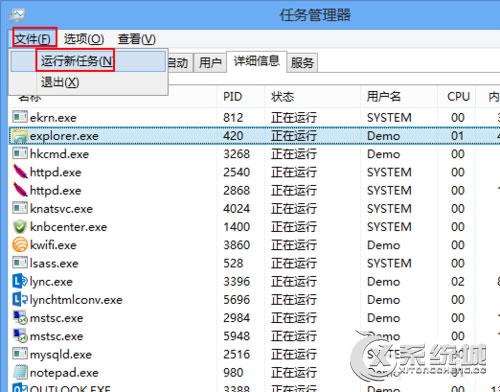Click the explorer.exe folder icon

pos(20,136)
